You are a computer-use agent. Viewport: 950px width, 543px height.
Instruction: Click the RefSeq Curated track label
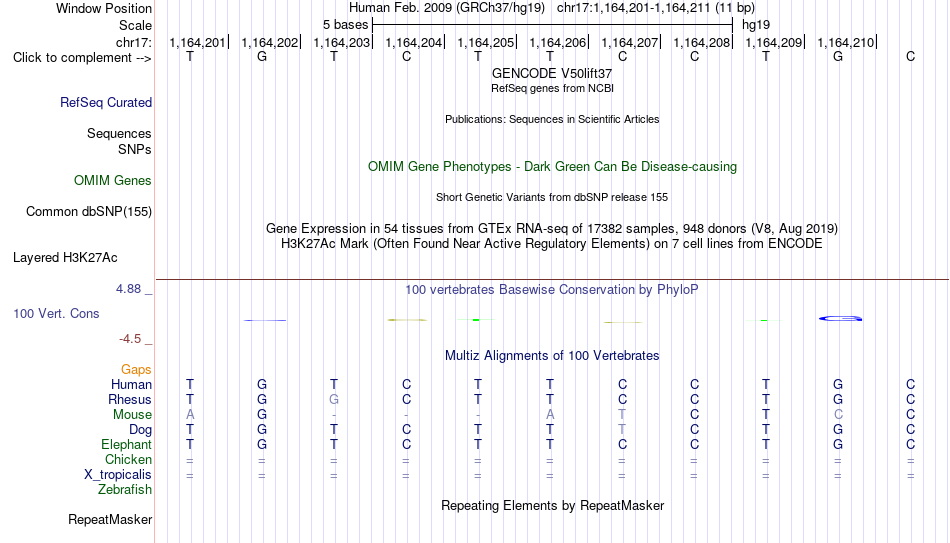106,102
